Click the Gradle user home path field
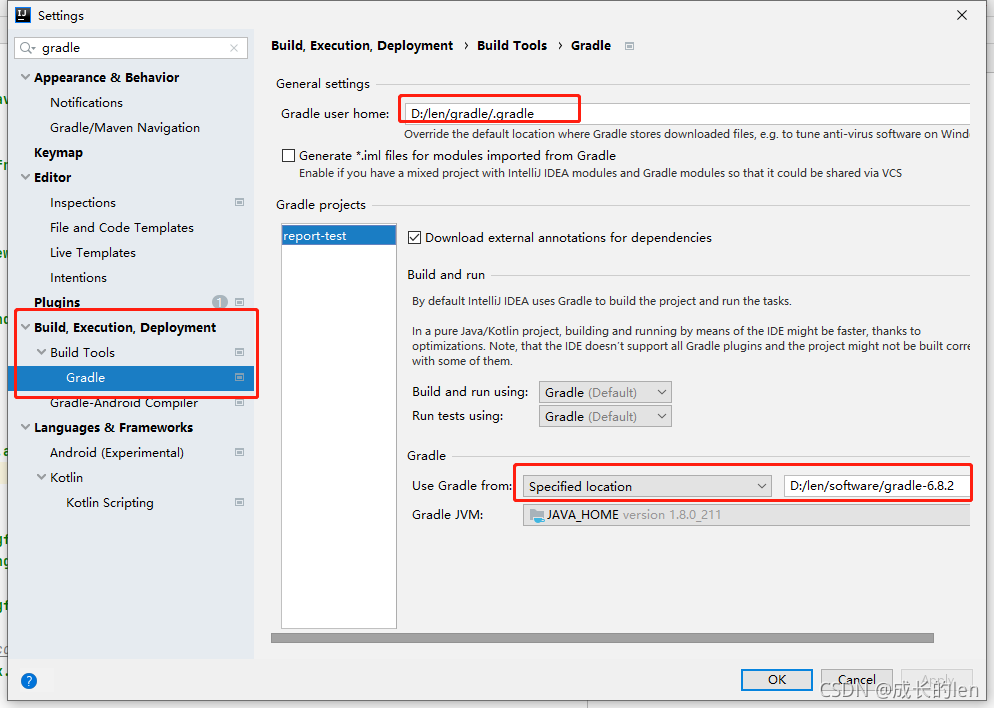Screen dimensions: 994x708 click(687, 113)
